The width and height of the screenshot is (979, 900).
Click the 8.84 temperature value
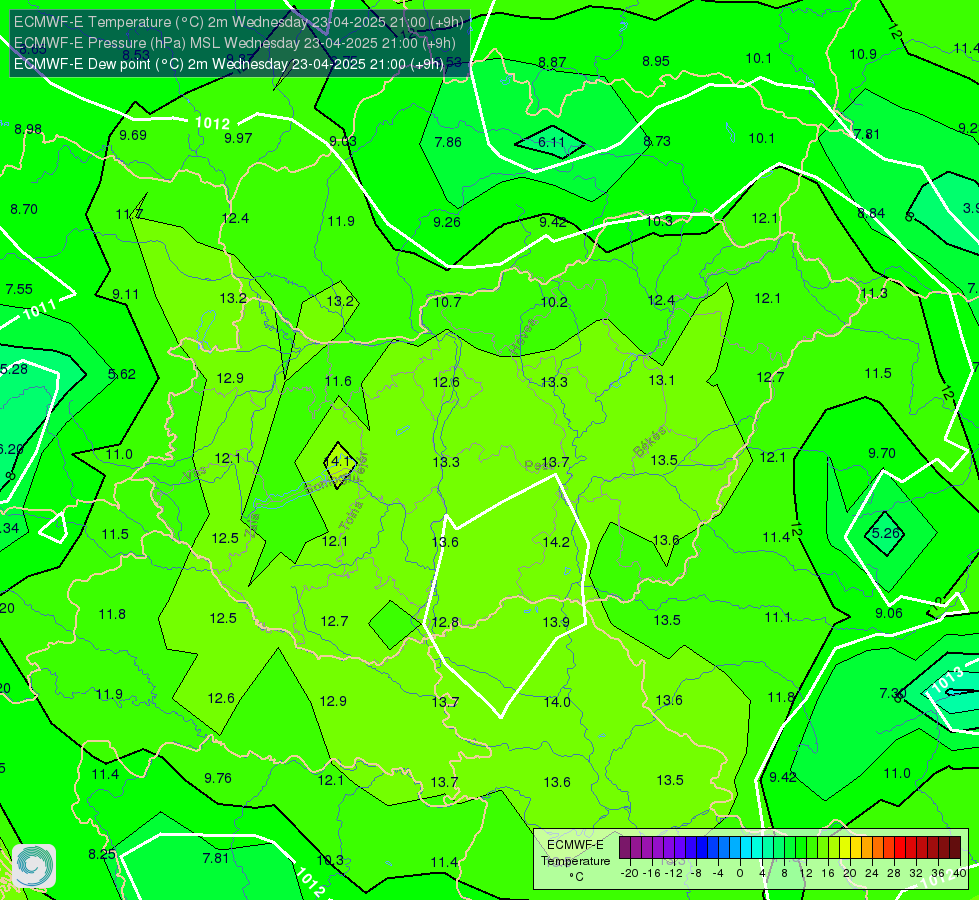coord(871,214)
